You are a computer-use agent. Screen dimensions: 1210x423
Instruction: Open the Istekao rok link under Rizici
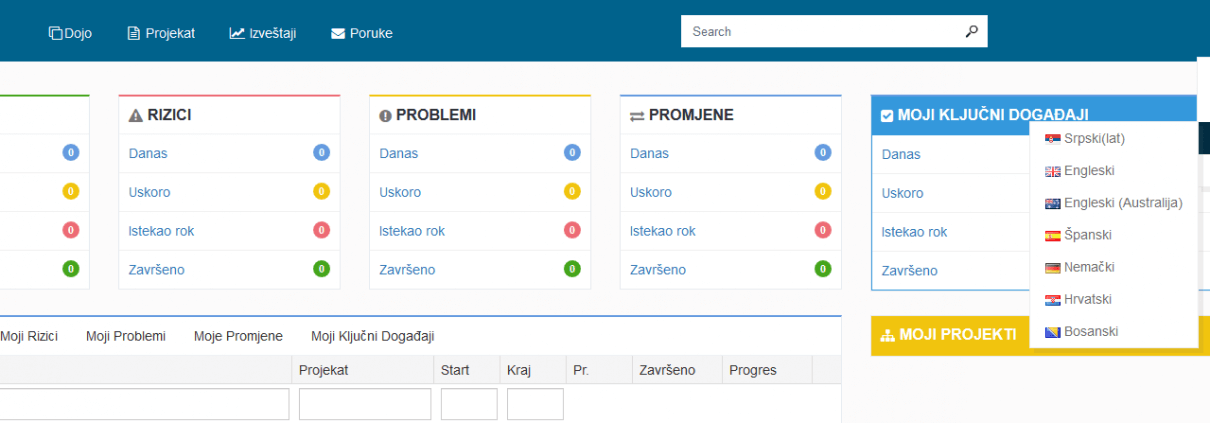161,231
